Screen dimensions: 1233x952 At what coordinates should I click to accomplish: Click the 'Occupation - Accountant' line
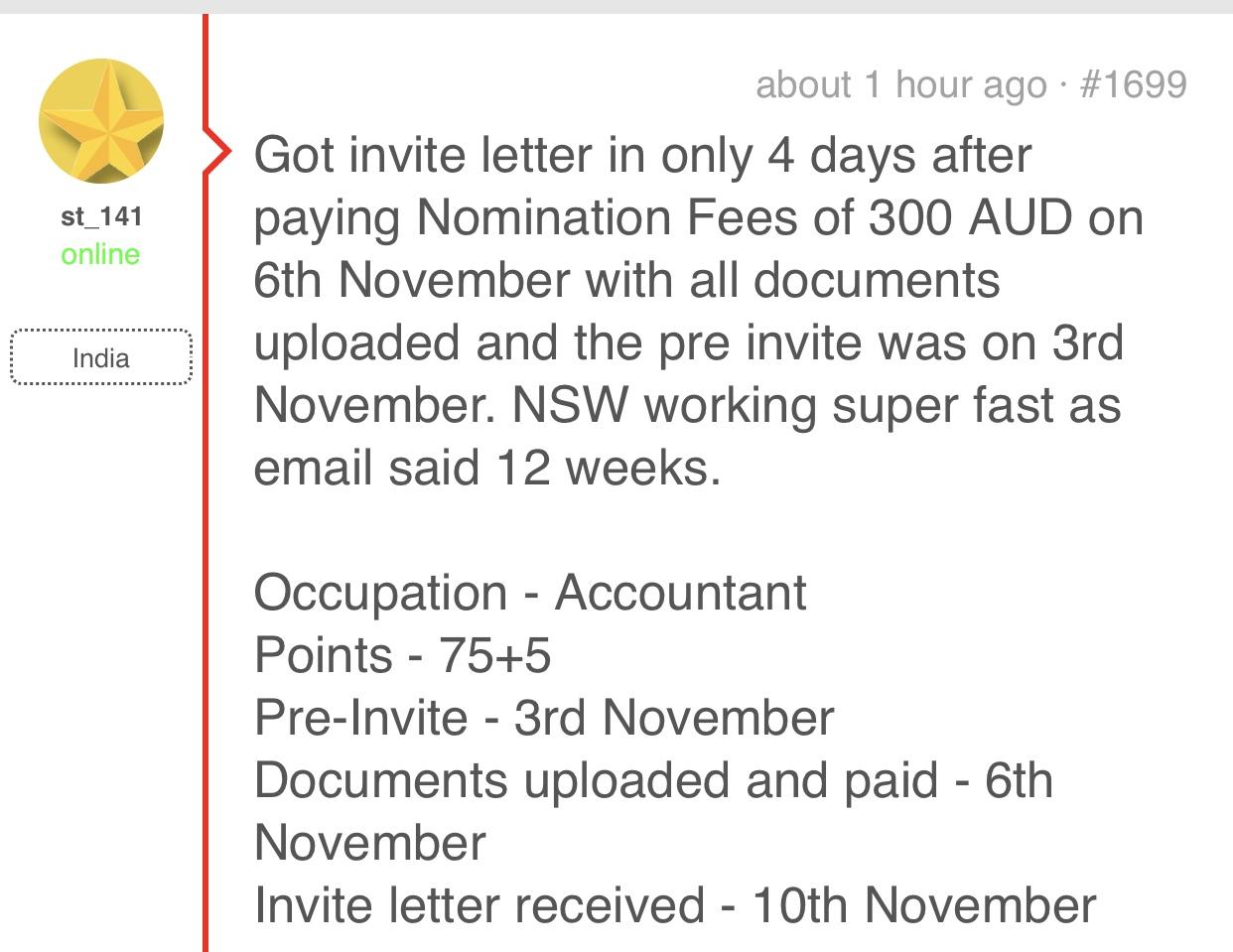click(x=529, y=593)
